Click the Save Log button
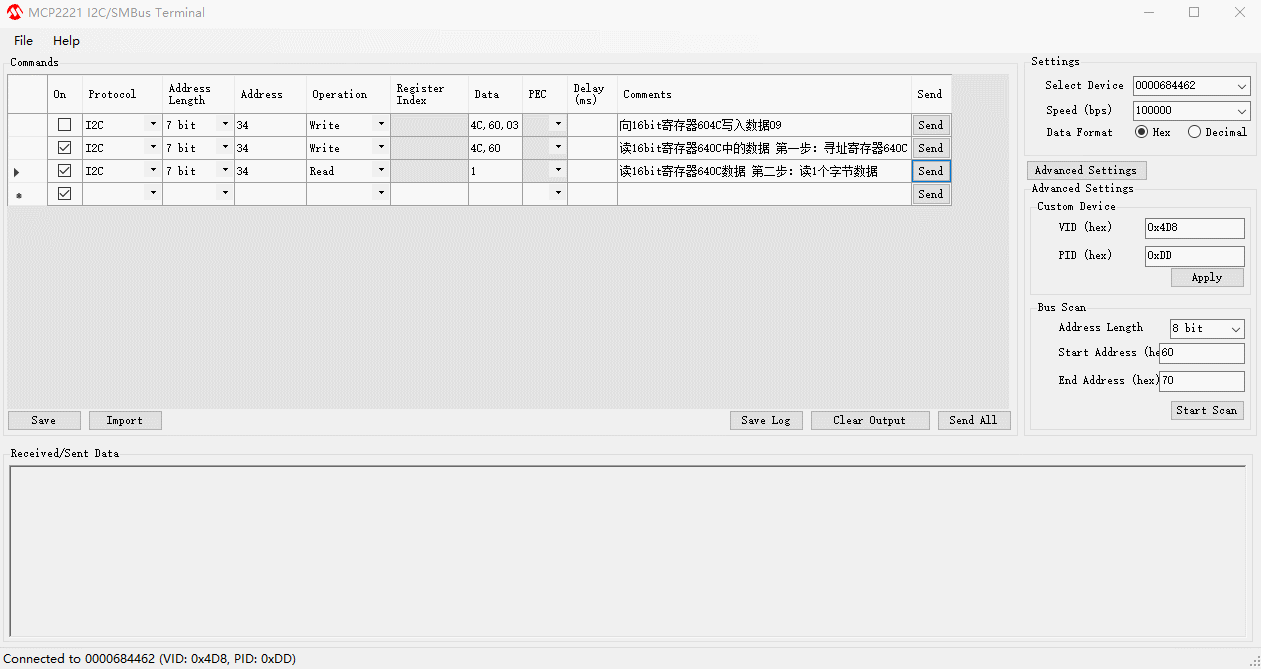 (x=766, y=420)
